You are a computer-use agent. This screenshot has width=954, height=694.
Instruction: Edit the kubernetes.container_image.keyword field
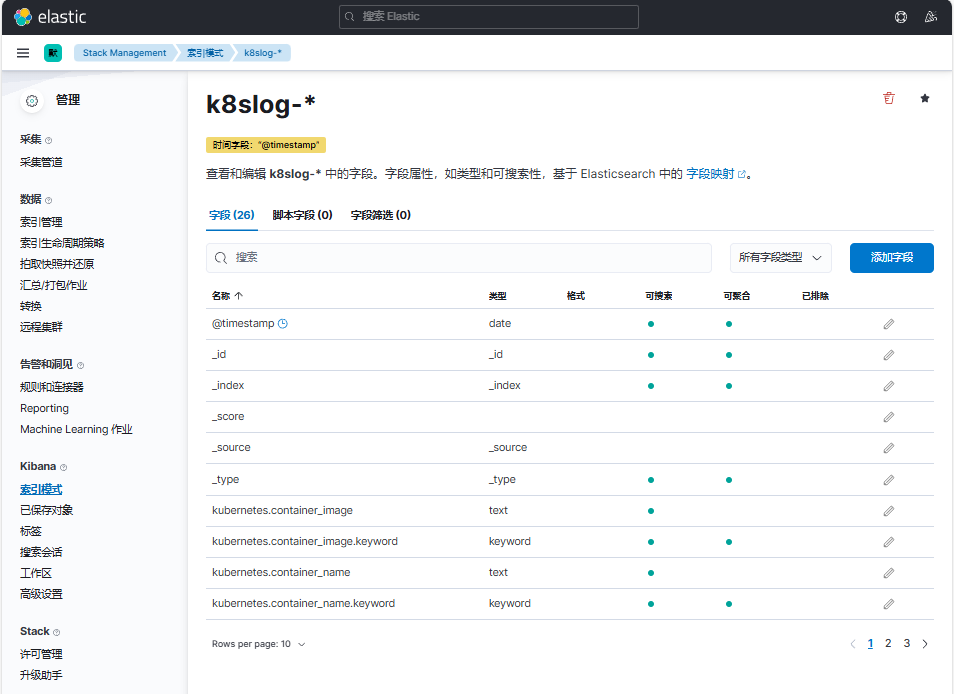[889, 543]
